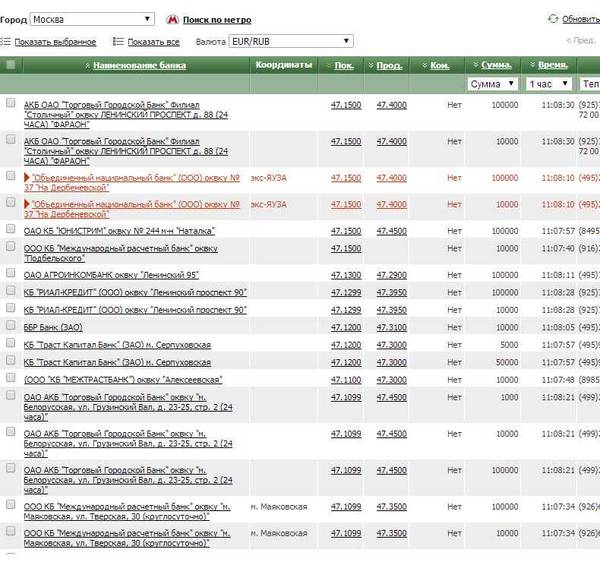Click the refresh arrows icon beside Обновить
The height and width of the screenshot is (565, 600).
[x=553, y=18]
